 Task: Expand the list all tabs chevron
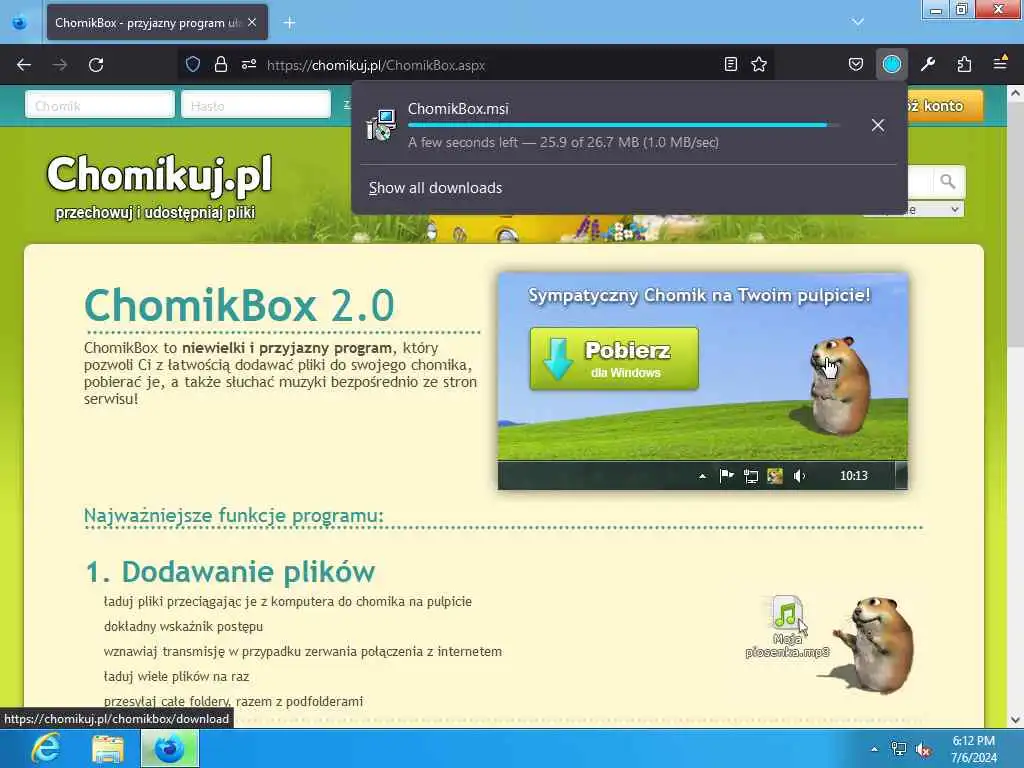click(857, 22)
